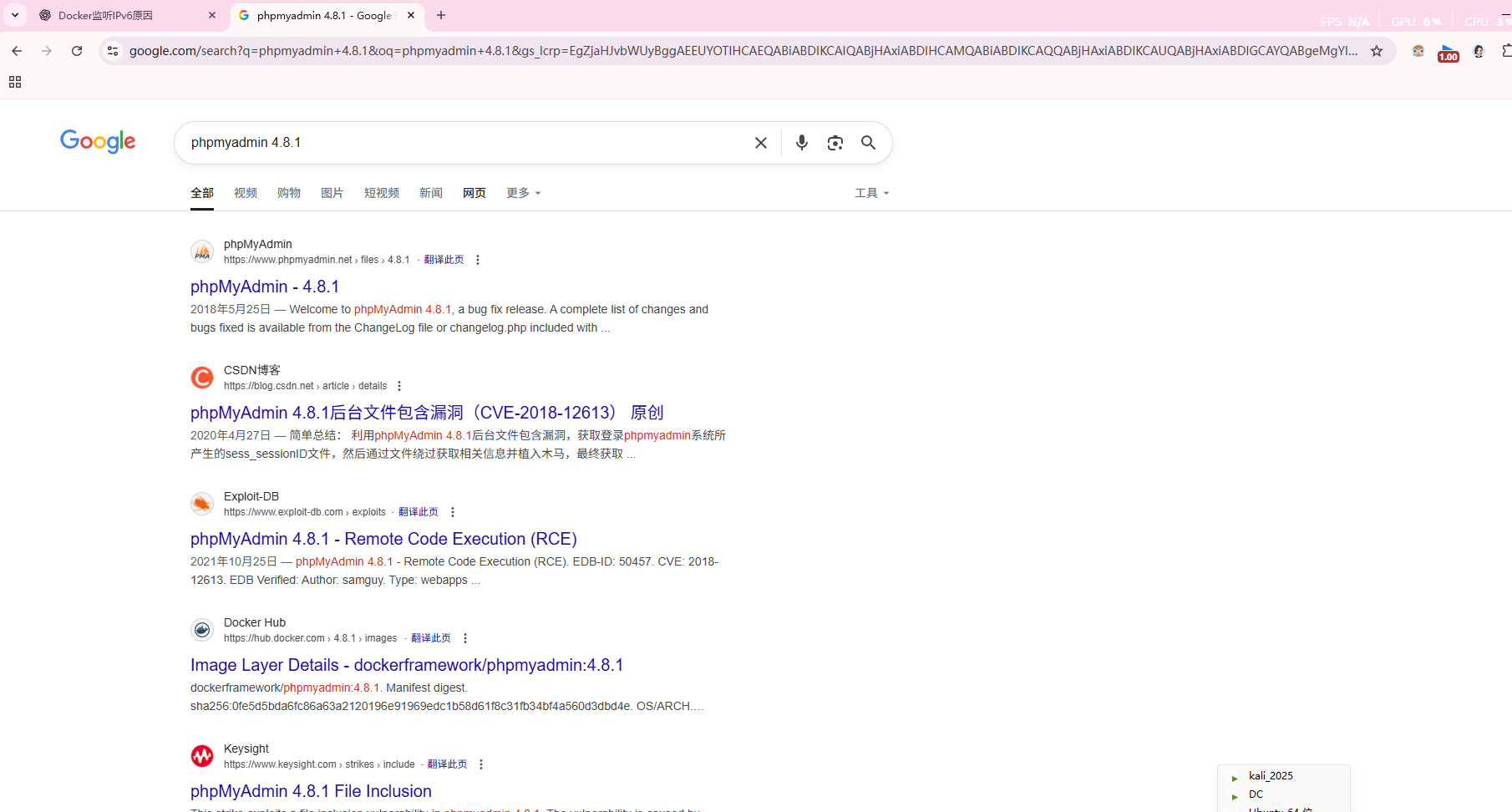Open more options for Exploit-DB result
Screen dimensions: 1512x812
click(x=453, y=512)
